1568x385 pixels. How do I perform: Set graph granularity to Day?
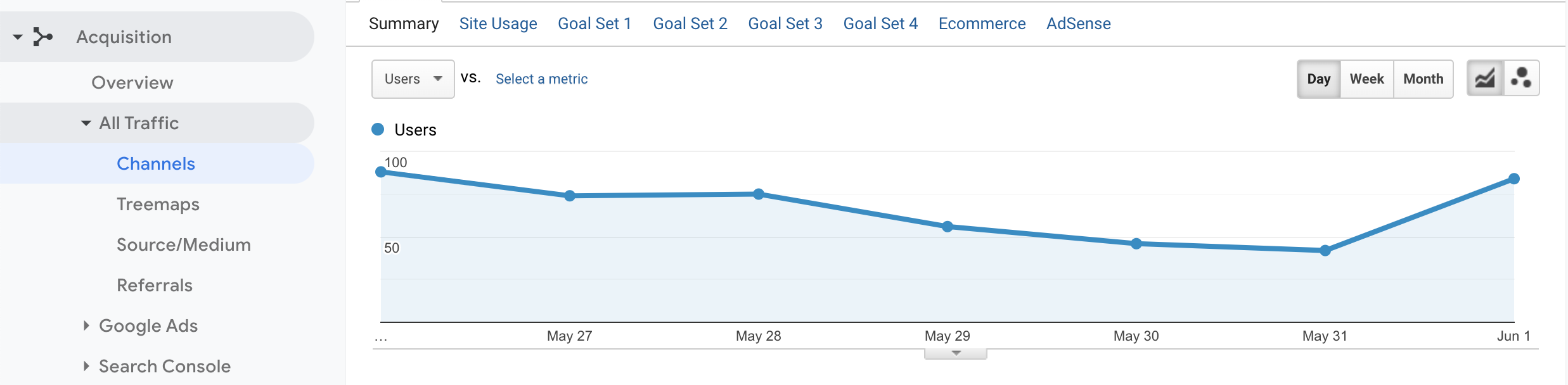pyautogui.click(x=1318, y=79)
